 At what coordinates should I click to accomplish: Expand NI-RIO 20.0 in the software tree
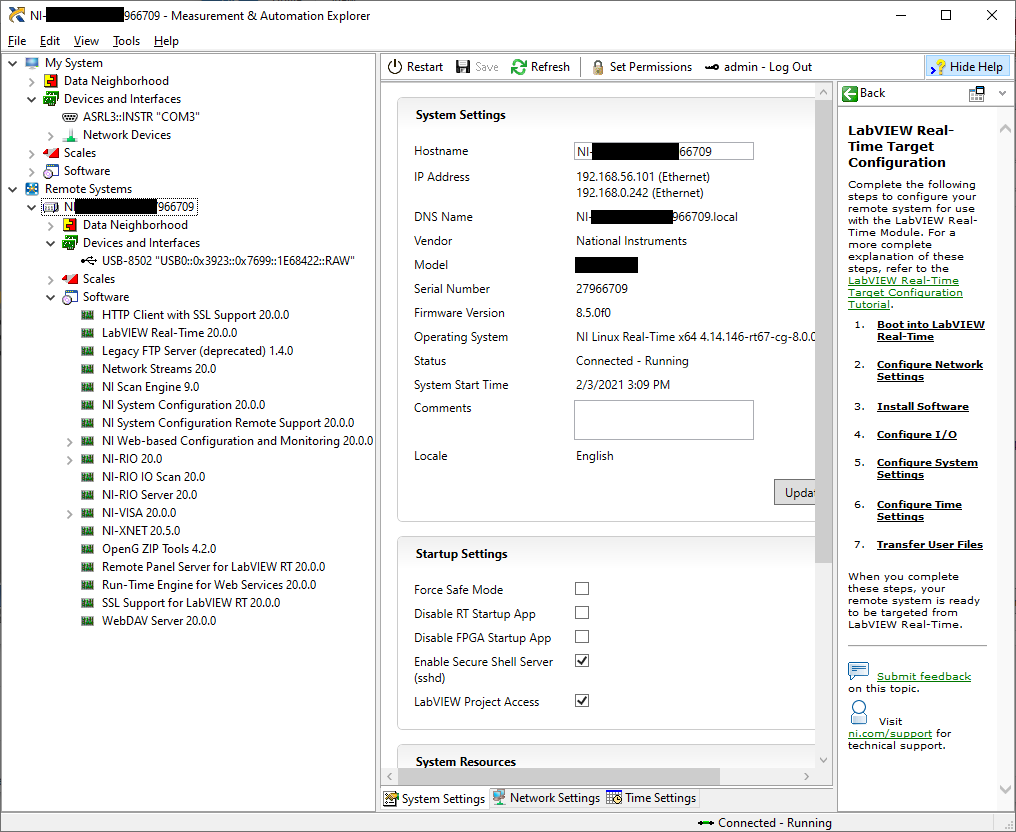click(x=68, y=458)
